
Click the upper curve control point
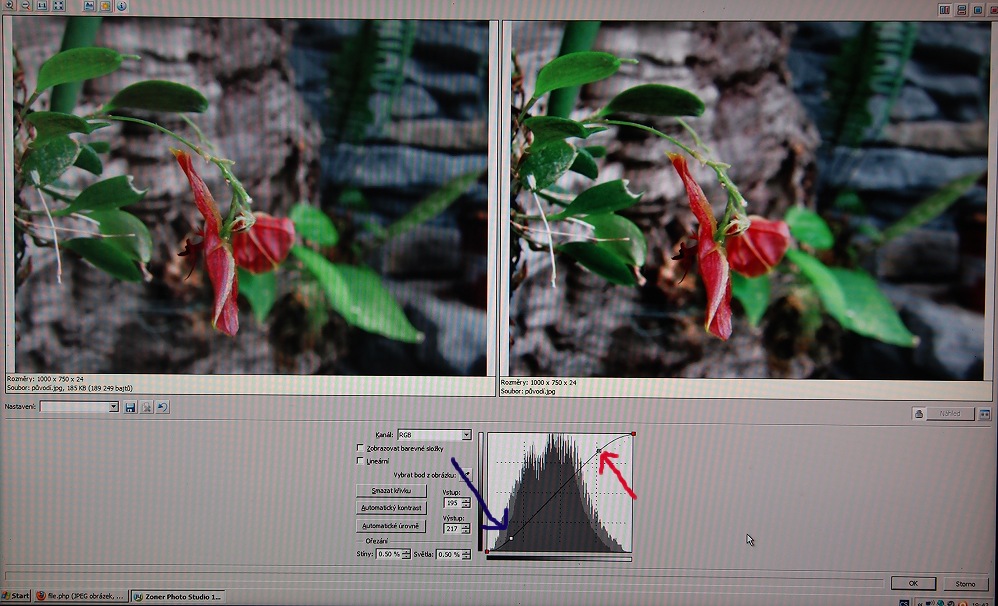(x=599, y=452)
